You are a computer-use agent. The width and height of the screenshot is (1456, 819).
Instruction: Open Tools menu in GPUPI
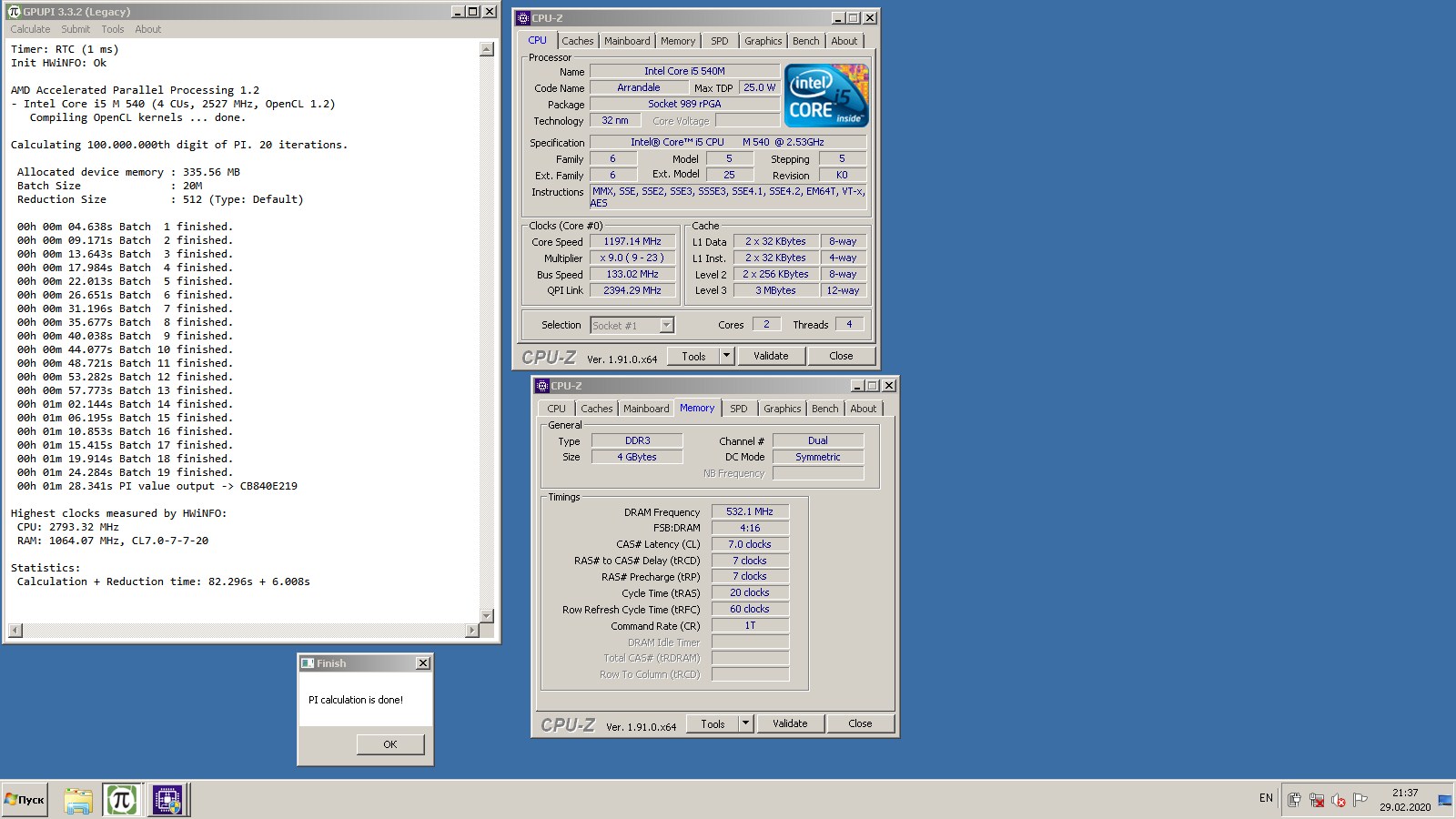[x=113, y=29]
